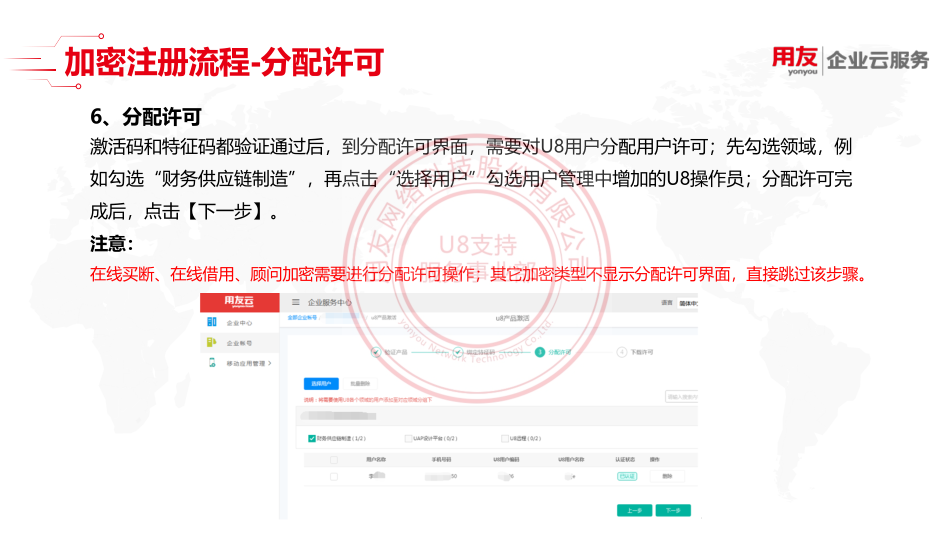This screenshot has width=950, height=533.
Task: Tick the select-all checkbox in table header
Action: point(334,460)
